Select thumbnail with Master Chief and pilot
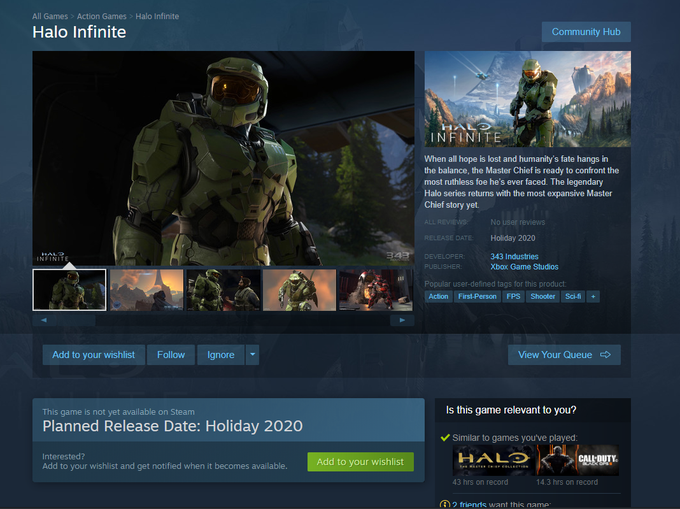Screen dimensions: 680x509 pyautogui.click(x=223, y=290)
